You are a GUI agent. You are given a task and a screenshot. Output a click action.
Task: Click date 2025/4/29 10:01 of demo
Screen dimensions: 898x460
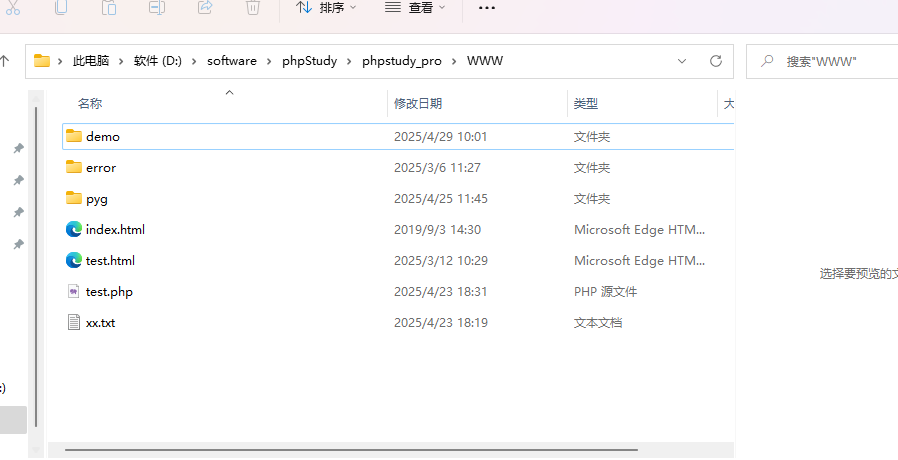pyautogui.click(x=440, y=136)
